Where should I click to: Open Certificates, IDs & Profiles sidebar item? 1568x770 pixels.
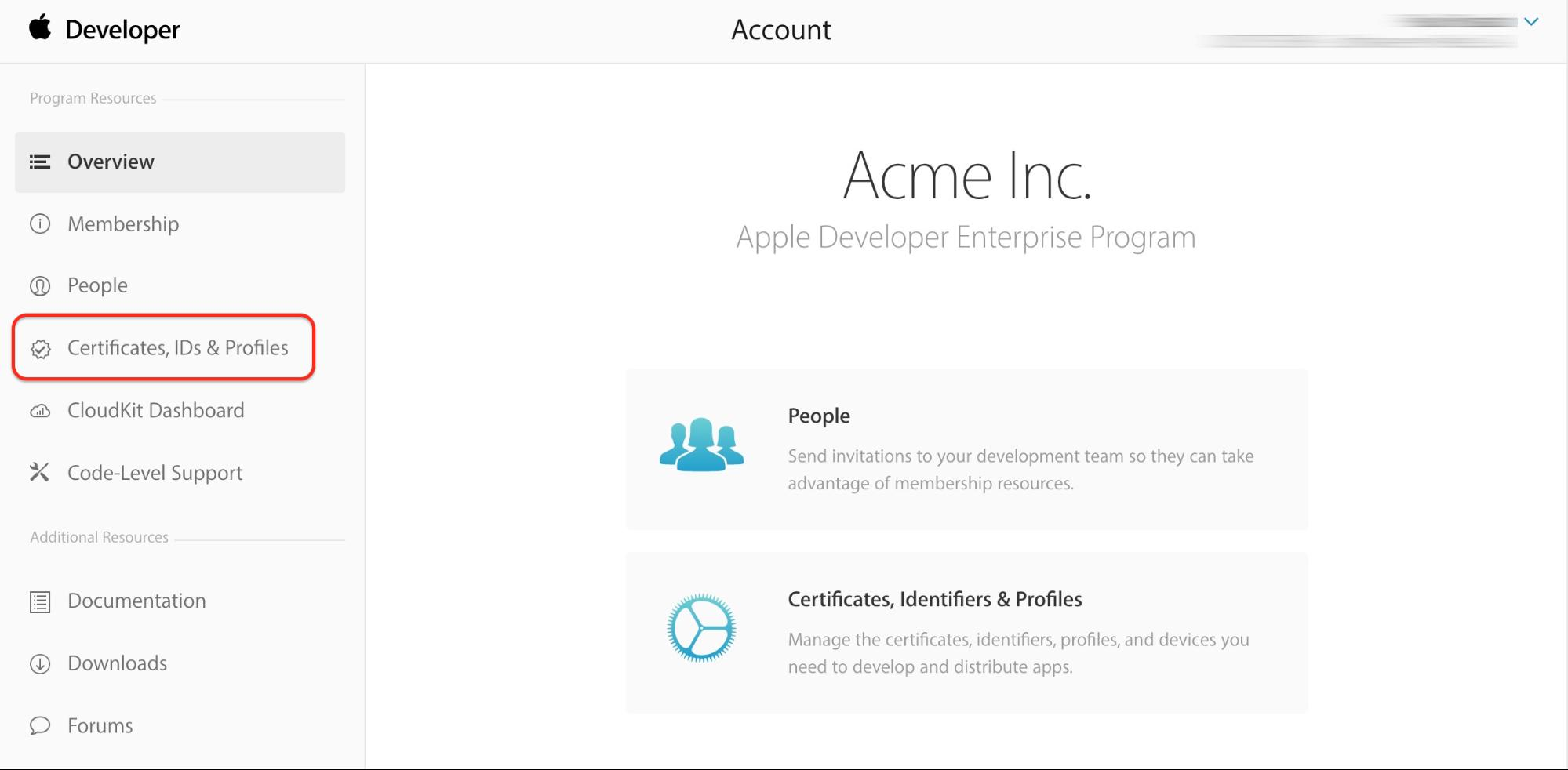pos(177,348)
